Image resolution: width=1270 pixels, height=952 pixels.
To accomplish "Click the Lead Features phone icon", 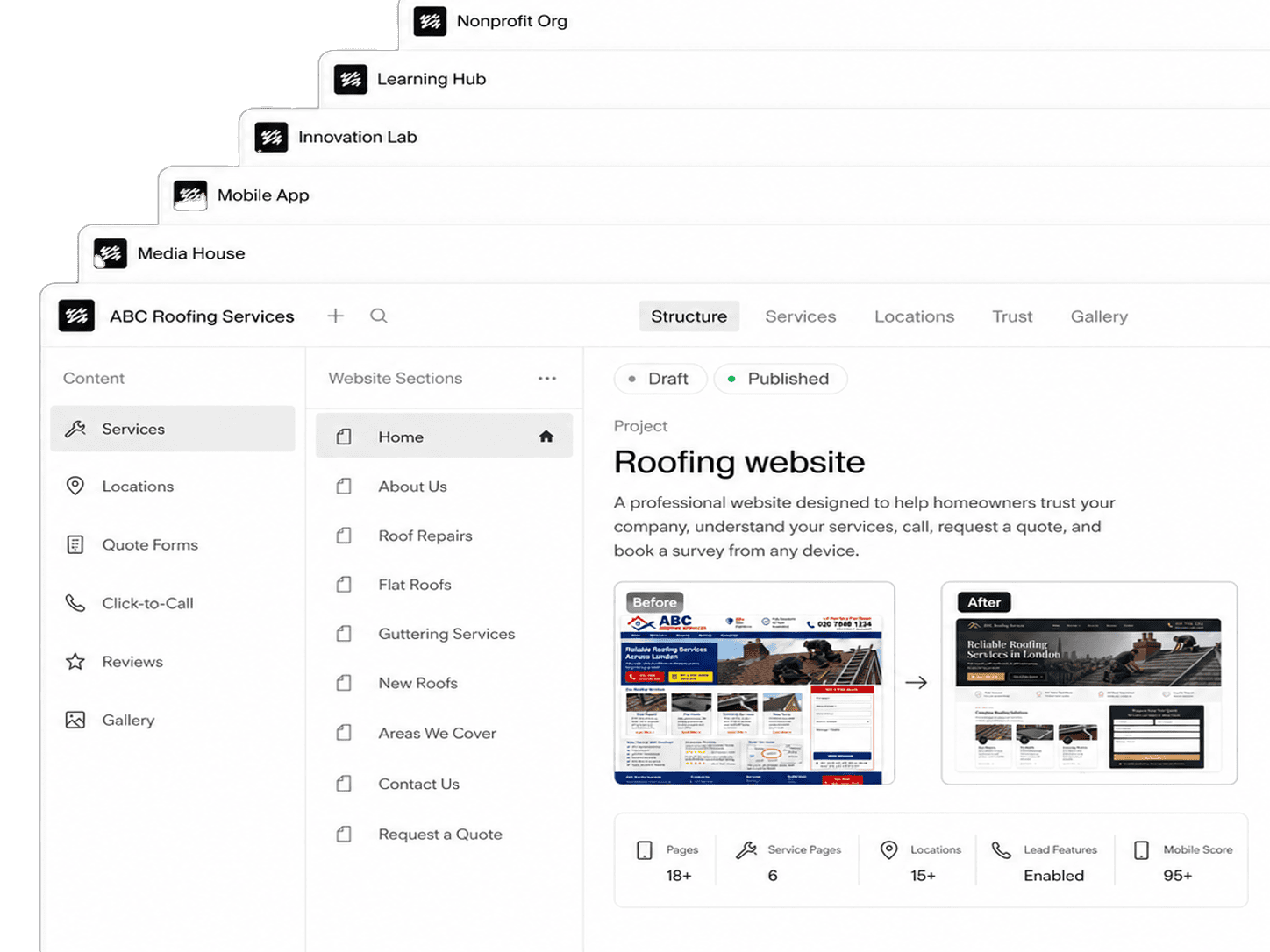I will [1002, 849].
